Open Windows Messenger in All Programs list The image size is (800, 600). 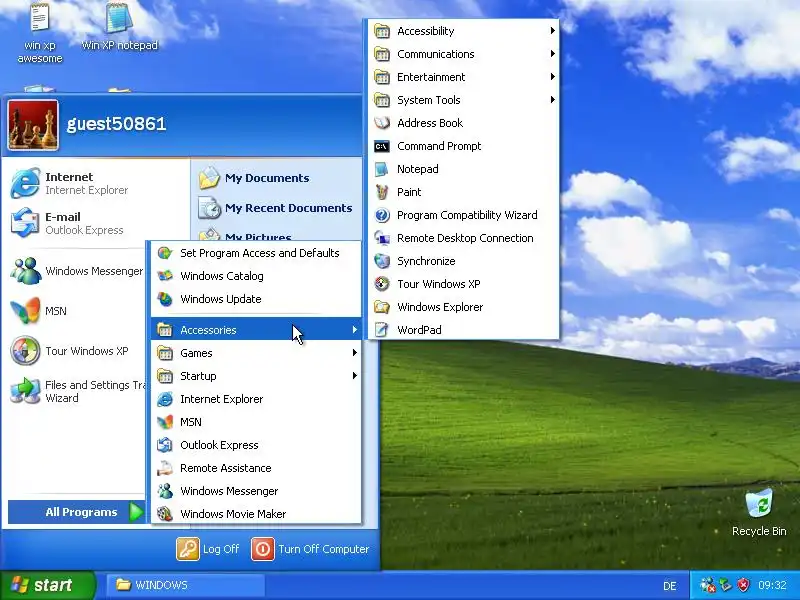pos(256,491)
